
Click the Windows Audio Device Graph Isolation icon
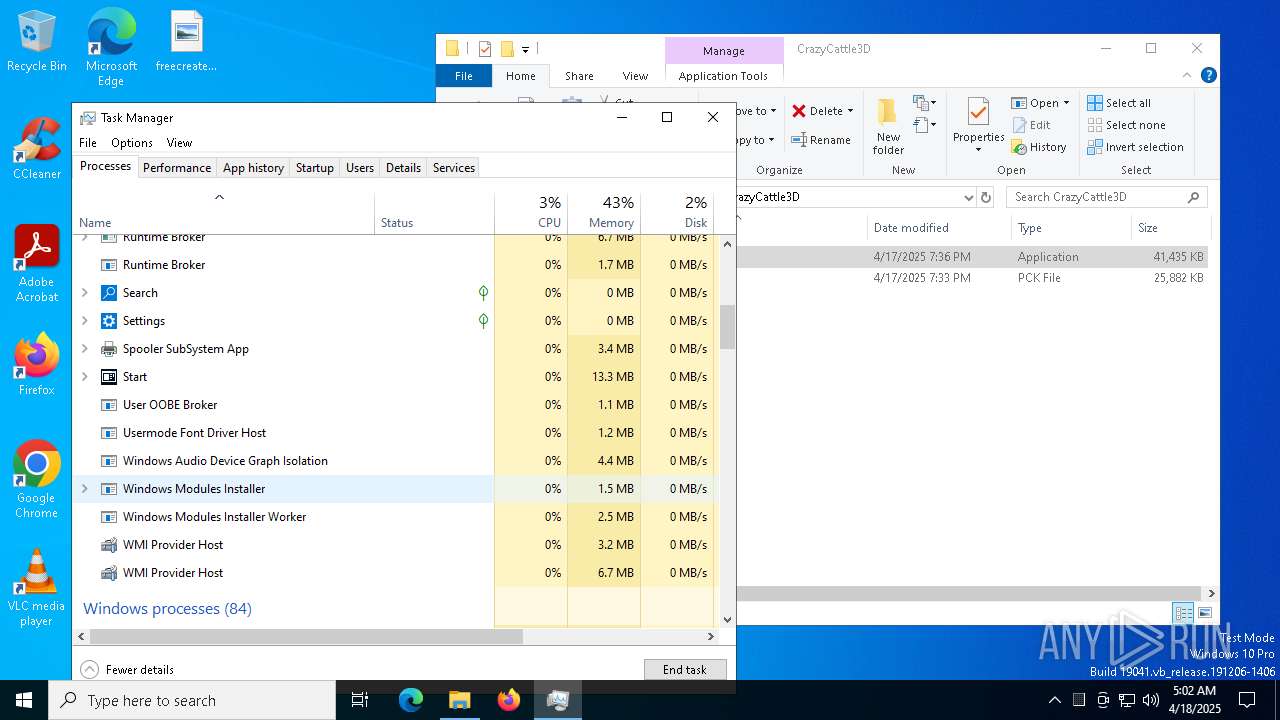click(x=109, y=461)
